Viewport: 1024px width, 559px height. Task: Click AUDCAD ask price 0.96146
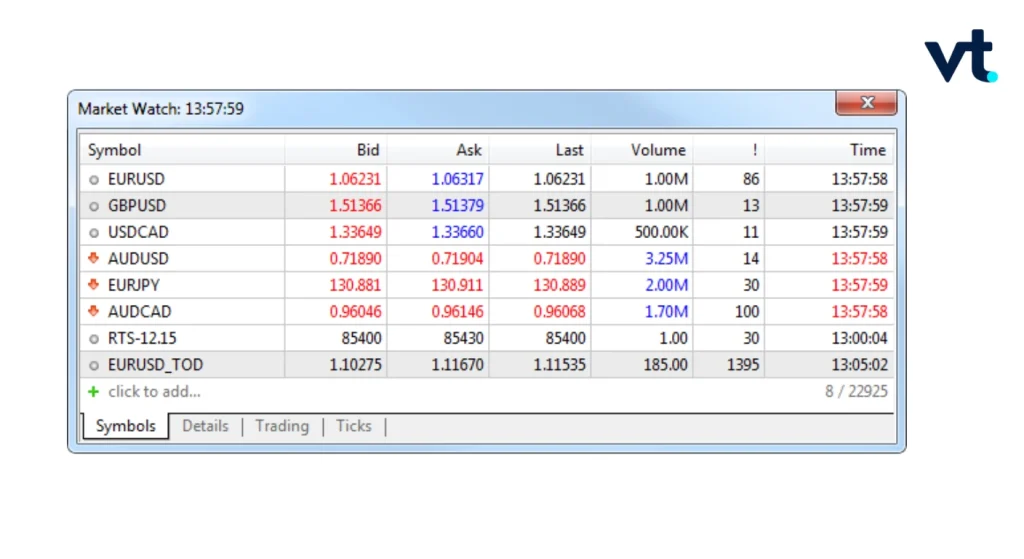click(457, 311)
